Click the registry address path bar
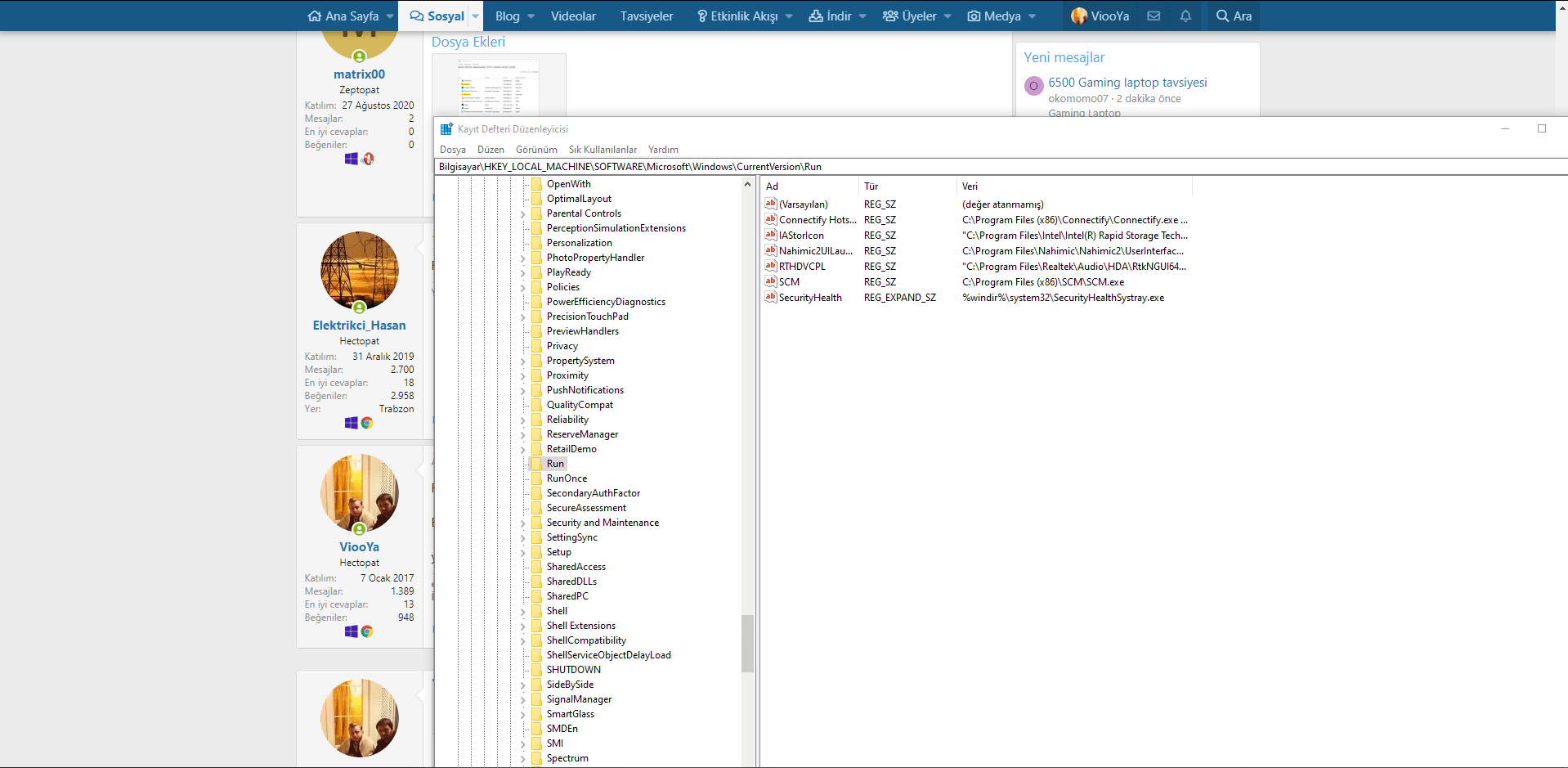The image size is (1568, 768). 1001,167
